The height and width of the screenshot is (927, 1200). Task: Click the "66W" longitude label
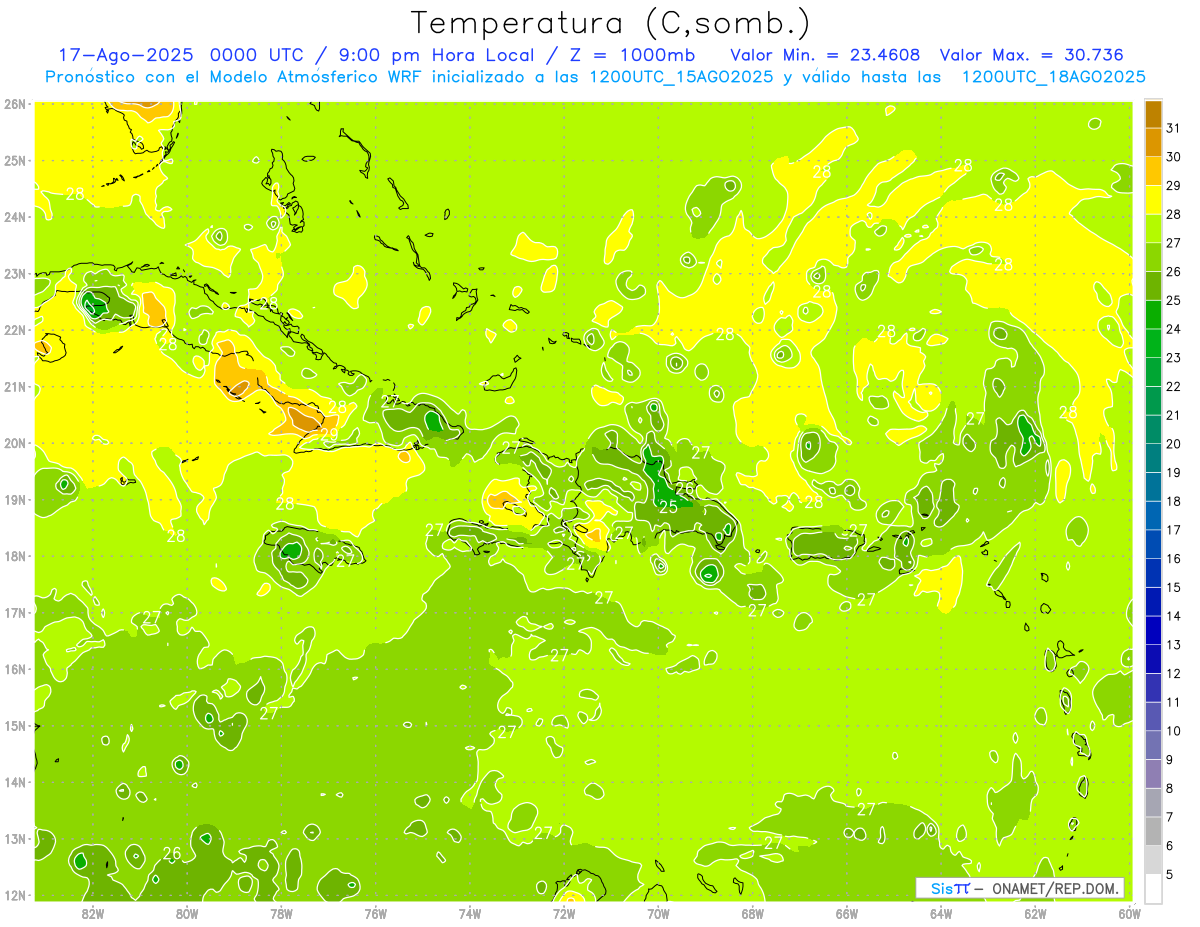[x=846, y=913]
